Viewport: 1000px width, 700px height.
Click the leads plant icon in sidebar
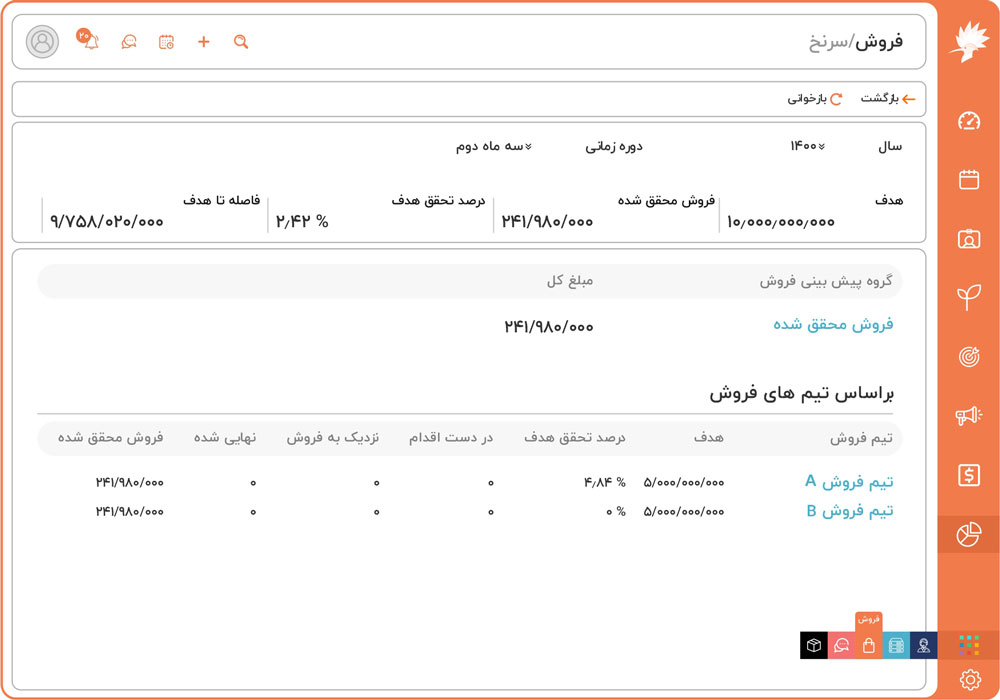967,296
